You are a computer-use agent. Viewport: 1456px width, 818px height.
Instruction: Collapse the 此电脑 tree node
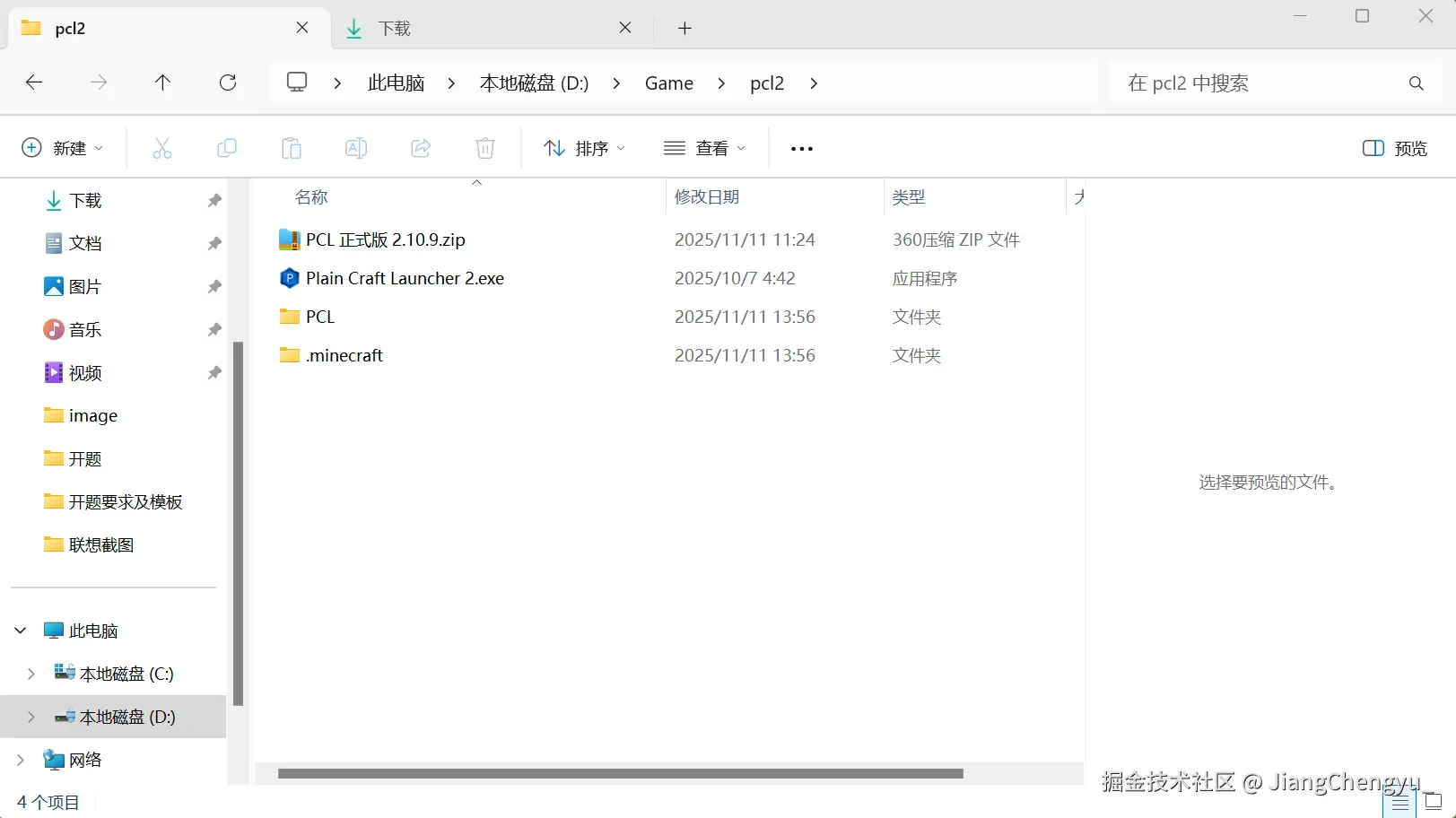[21, 631]
